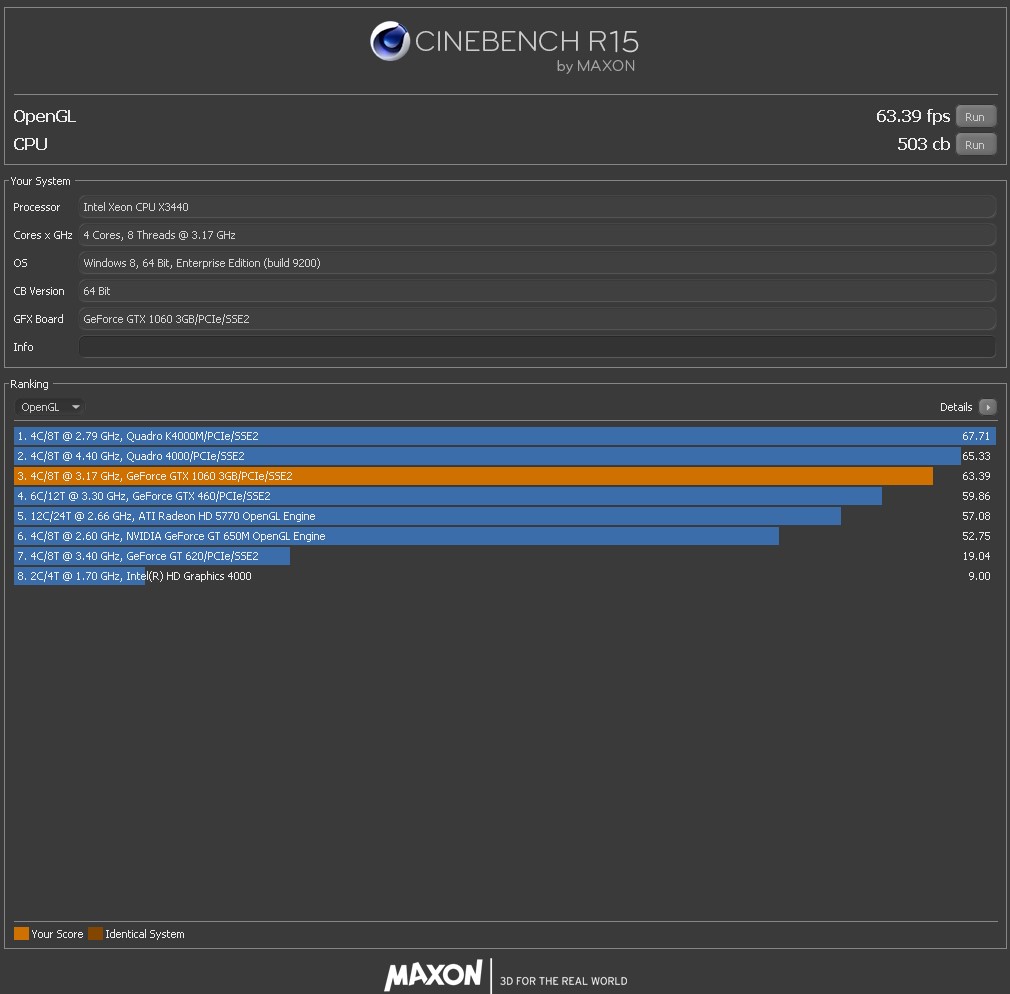Click score value 65.33
The image size is (1010, 994).
tap(976, 456)
